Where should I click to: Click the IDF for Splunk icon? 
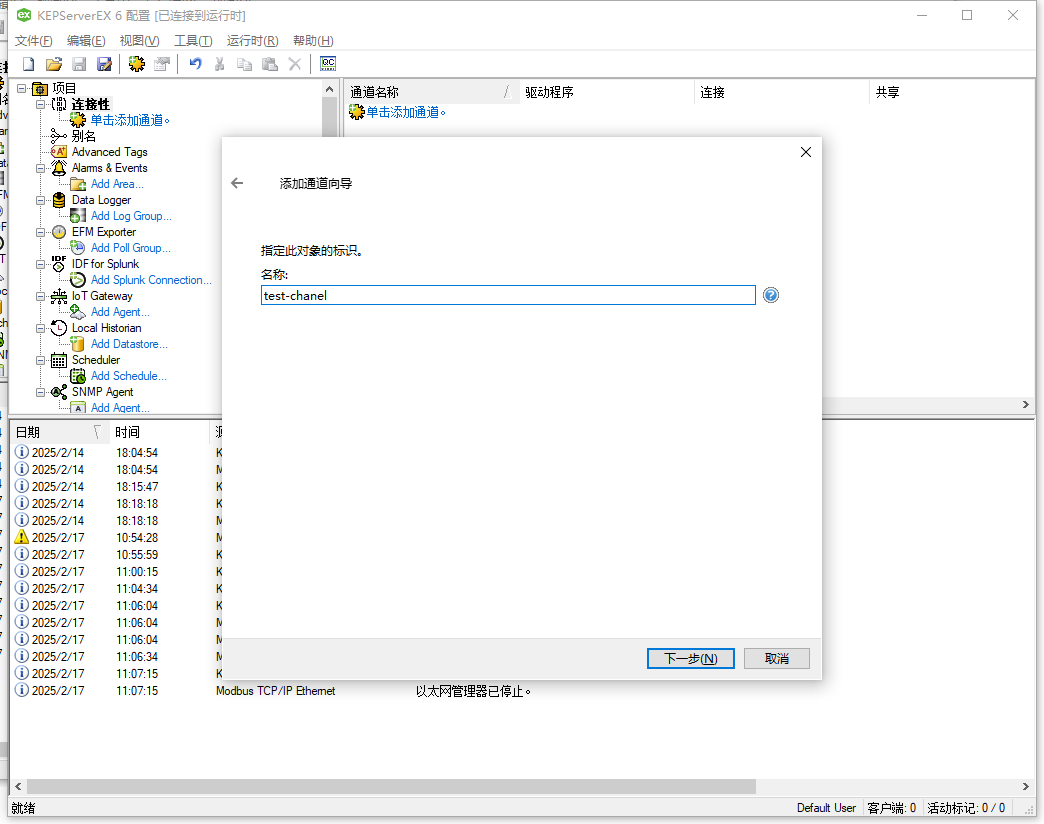(x=59, y=264)
